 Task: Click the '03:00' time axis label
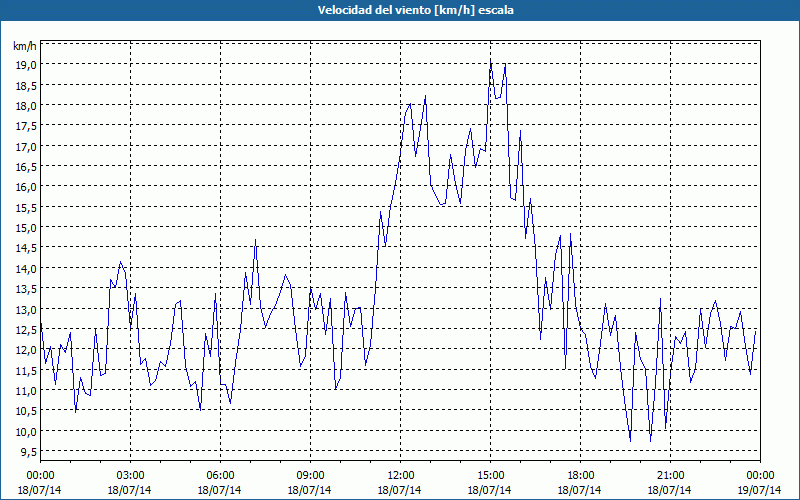(x=131, y=476)
